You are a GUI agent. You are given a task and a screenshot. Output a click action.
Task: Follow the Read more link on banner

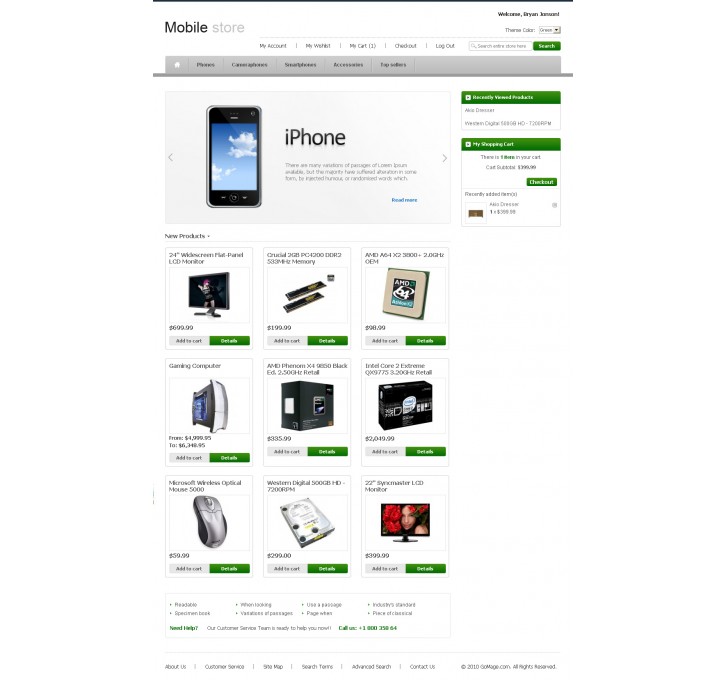pyautogui.click(x=404, y=200)
